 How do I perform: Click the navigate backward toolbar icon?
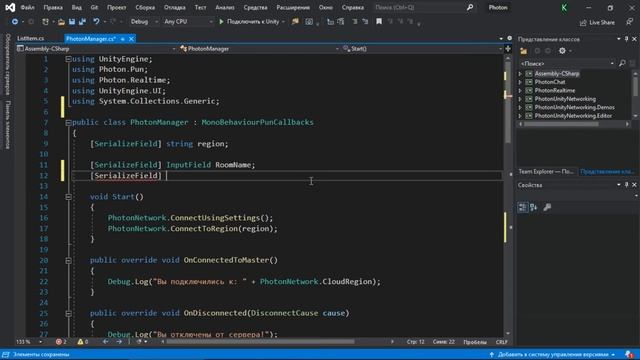point(15,22)
